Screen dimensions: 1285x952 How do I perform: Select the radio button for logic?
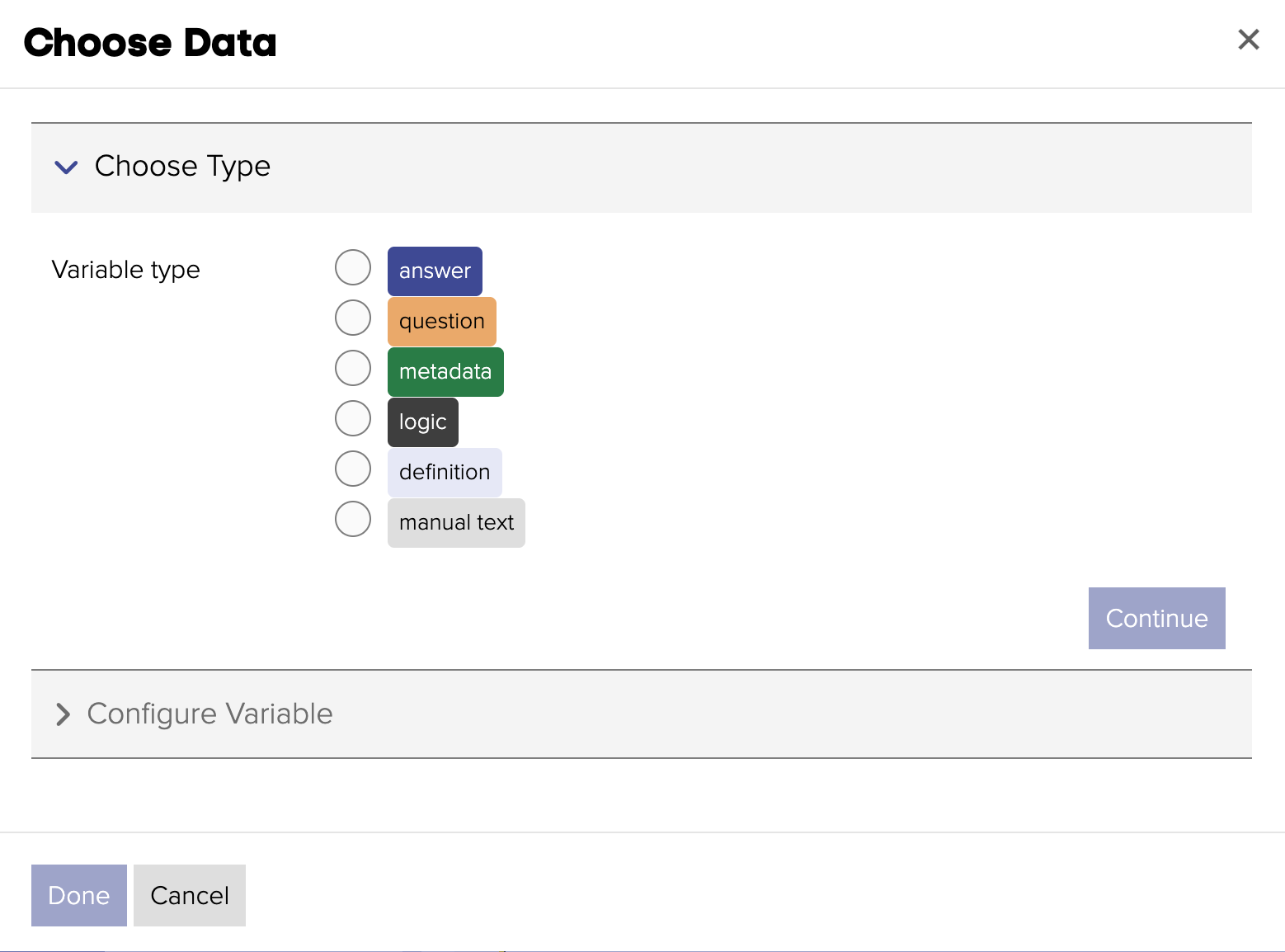[353, 418]
